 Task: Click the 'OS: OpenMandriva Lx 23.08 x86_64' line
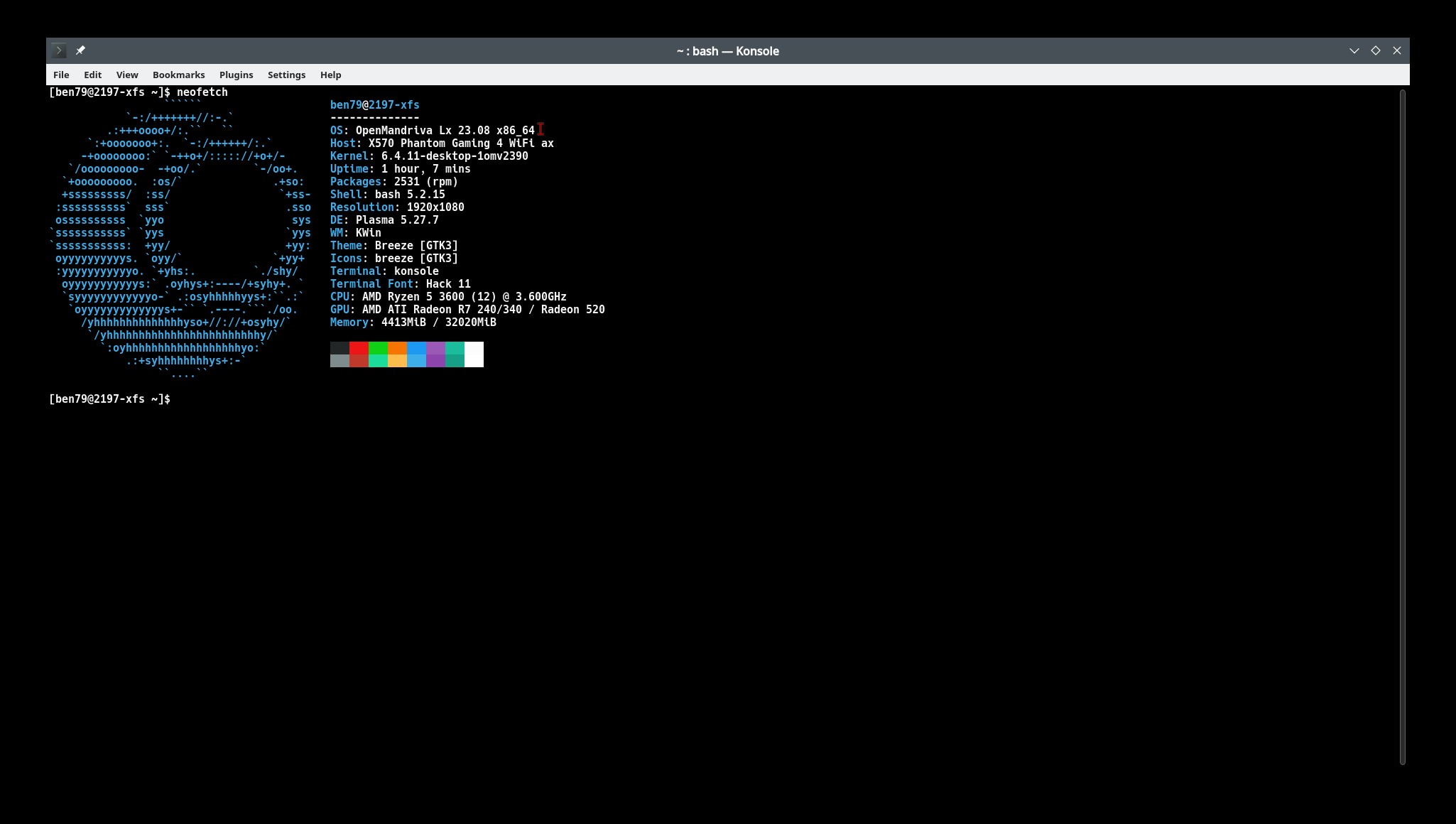(x=432, y=131)
